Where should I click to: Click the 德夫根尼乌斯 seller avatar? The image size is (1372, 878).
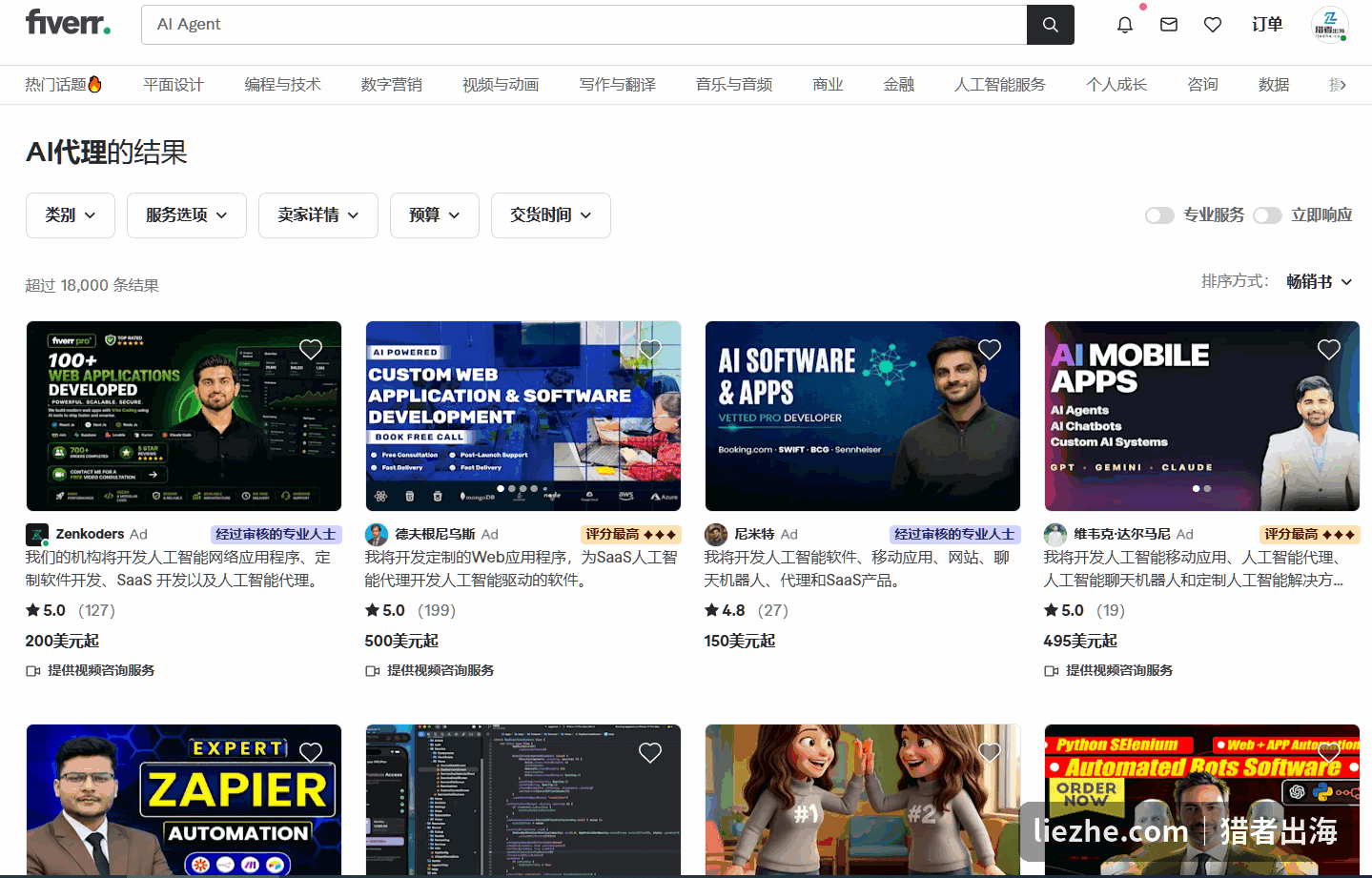coord(377,535)
